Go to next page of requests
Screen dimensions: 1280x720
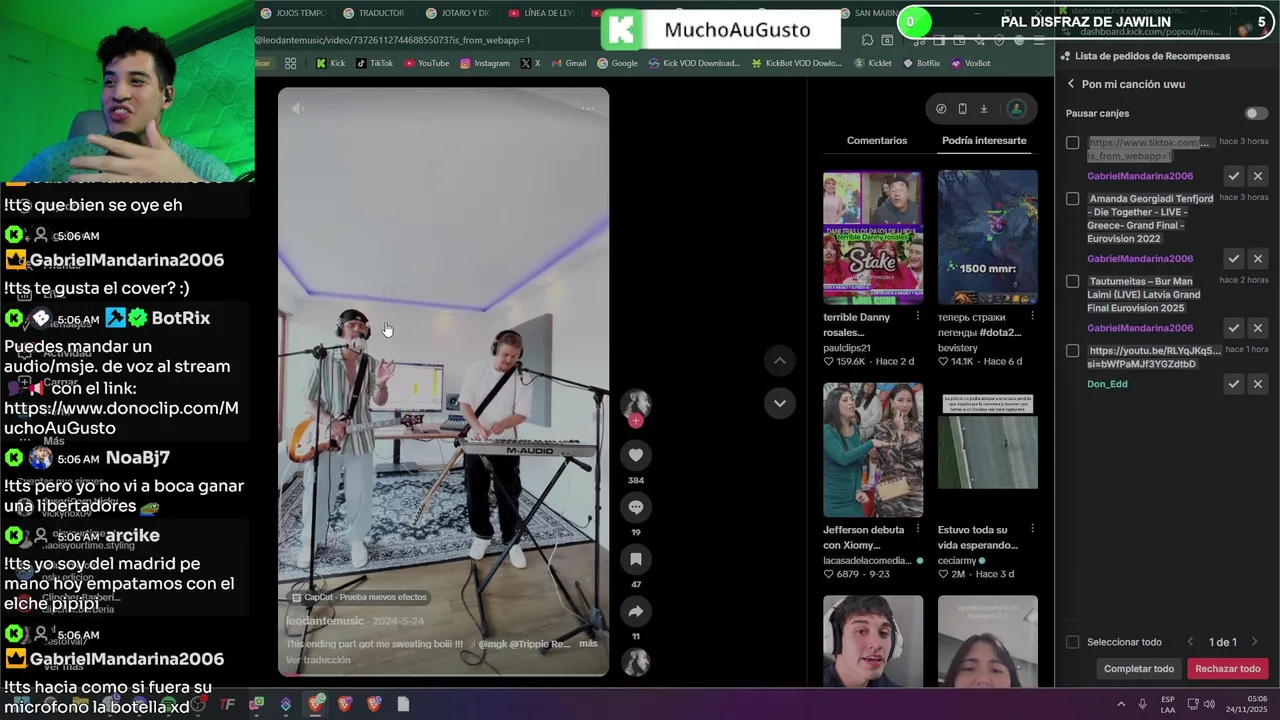coord(1254,642)
